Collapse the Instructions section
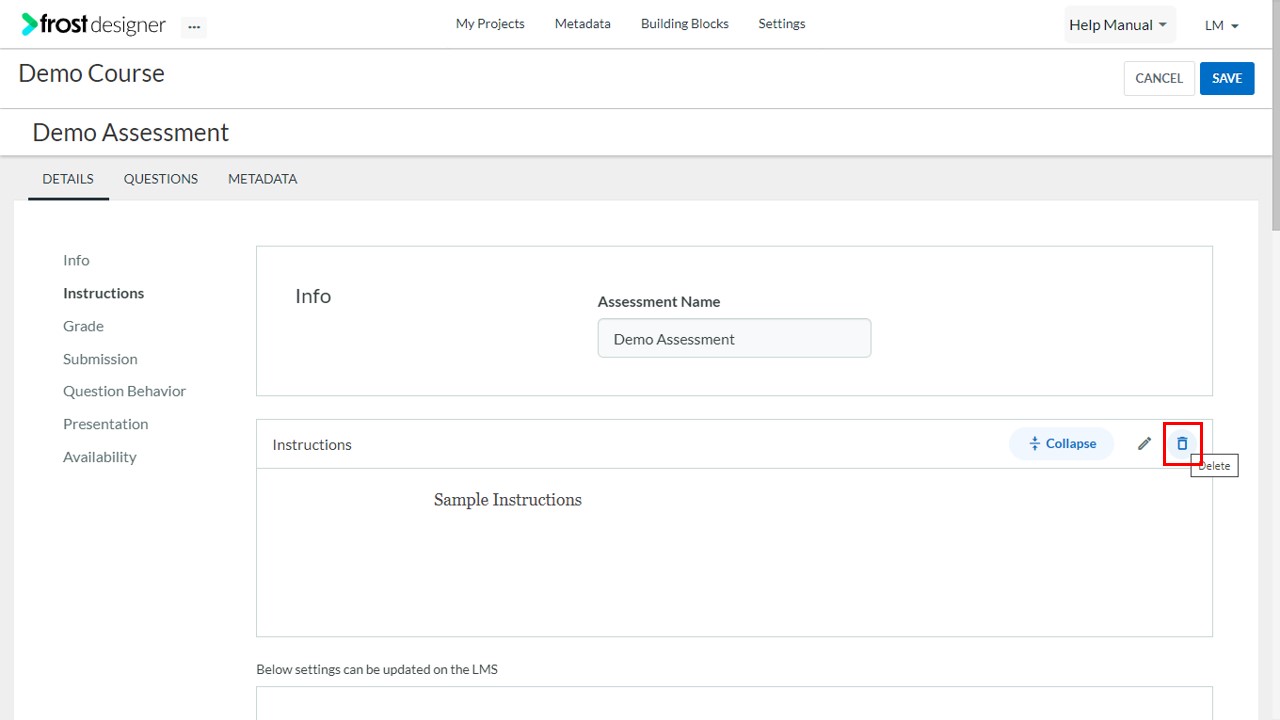1280x720 pixels. tap(1061, 444)
